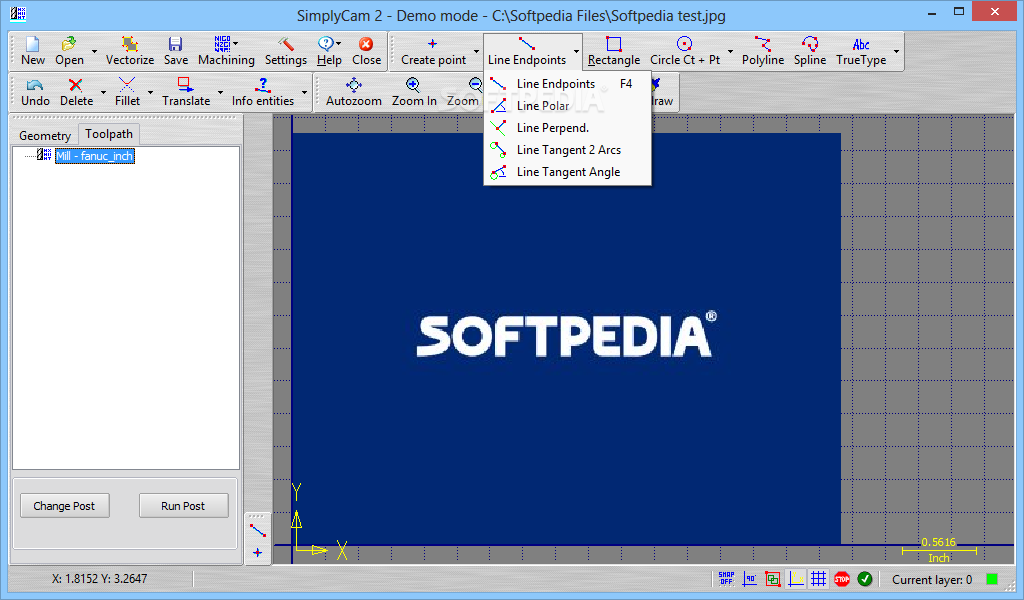The image size is (1024, 600).
Task: Undo the last action
Action: tap(35, 92)
